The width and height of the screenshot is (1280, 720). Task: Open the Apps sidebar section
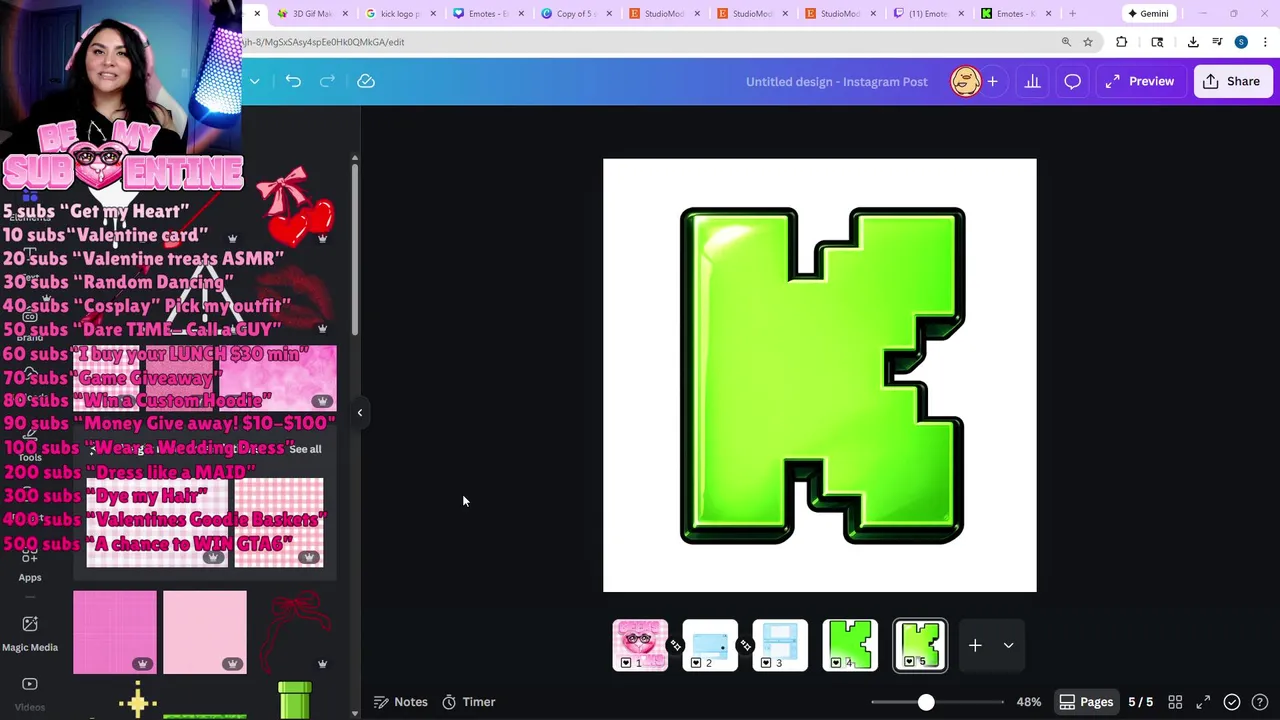[30, 565]
